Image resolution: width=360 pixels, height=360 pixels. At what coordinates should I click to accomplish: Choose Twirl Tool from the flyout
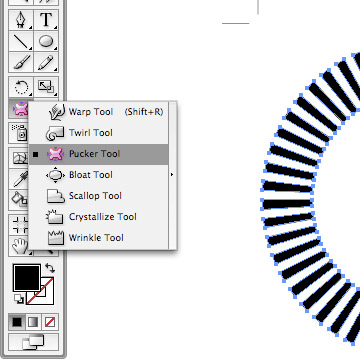click(x=99, y=133)
